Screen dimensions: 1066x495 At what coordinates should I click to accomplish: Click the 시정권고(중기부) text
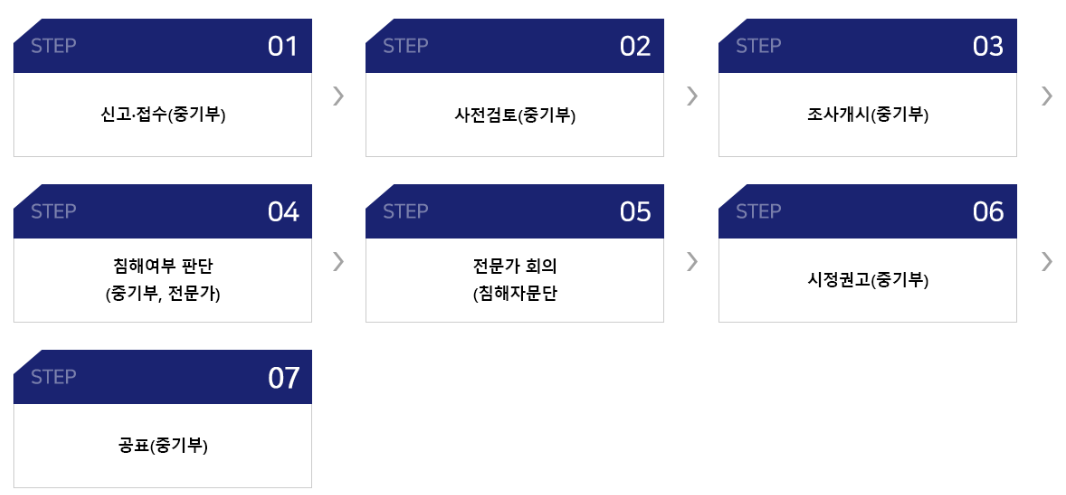pos(867,280)
